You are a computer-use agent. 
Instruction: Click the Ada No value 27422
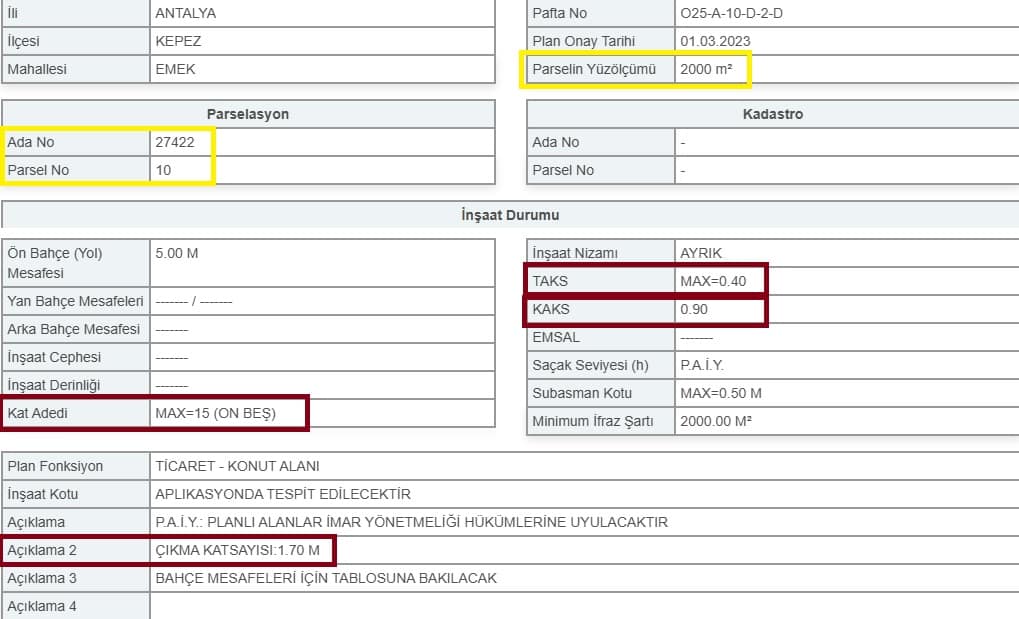tap(175, 142)
